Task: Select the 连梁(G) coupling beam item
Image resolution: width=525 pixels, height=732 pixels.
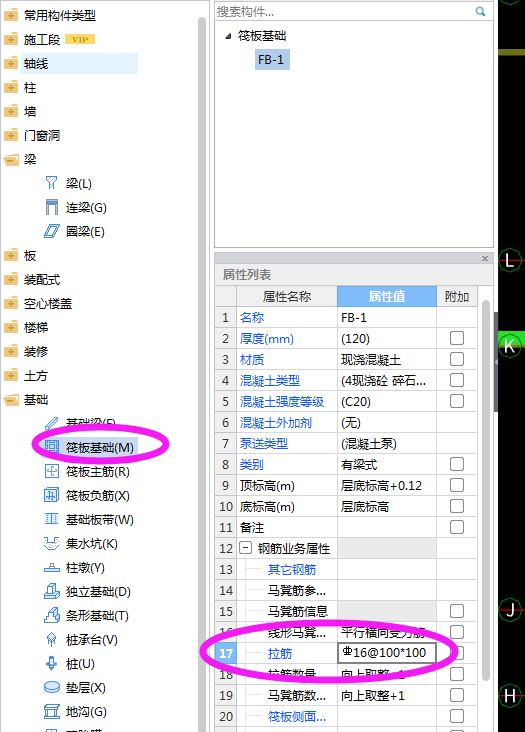Action: point(86,207)
